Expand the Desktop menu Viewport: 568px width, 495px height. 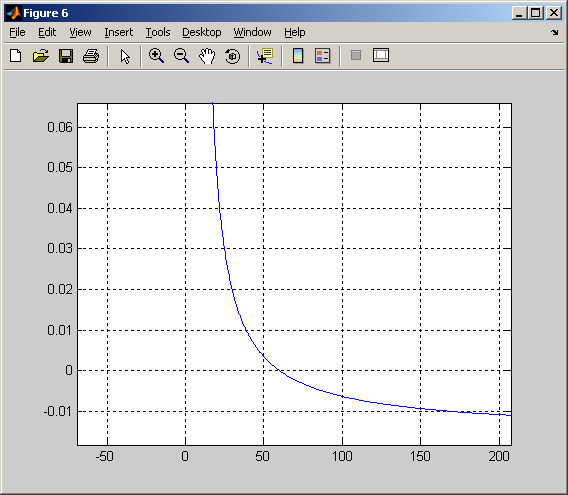[x=202, y=32]
